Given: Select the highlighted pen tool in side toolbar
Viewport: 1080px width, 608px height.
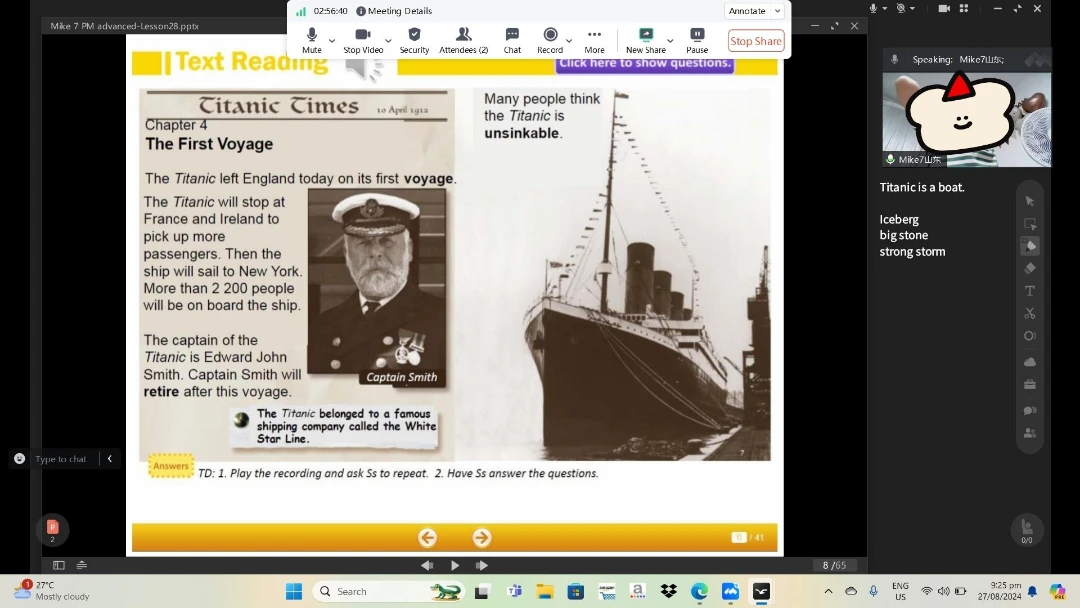Looking at the screenshot, I should pyautogui.click(x=1030, y=246).
